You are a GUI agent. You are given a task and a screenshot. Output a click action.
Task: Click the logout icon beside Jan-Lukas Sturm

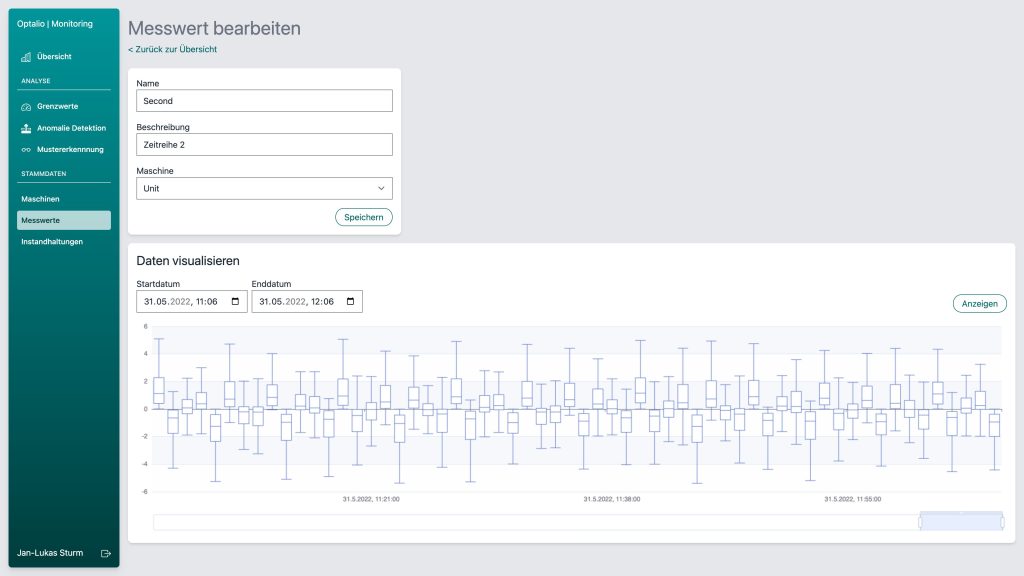106,553
